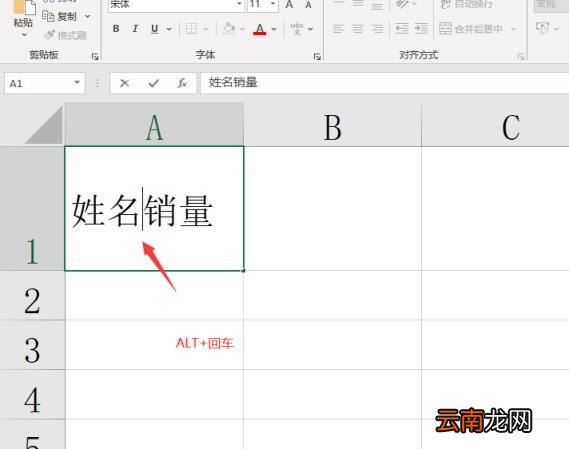Click empty cell A2
Image resolution: width=569 pixels, height=449 pixels.
click(x=154, y=295)
